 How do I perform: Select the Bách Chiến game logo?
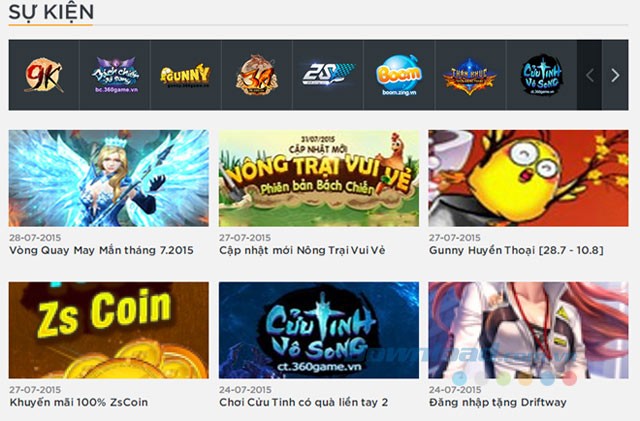[115, 75]
